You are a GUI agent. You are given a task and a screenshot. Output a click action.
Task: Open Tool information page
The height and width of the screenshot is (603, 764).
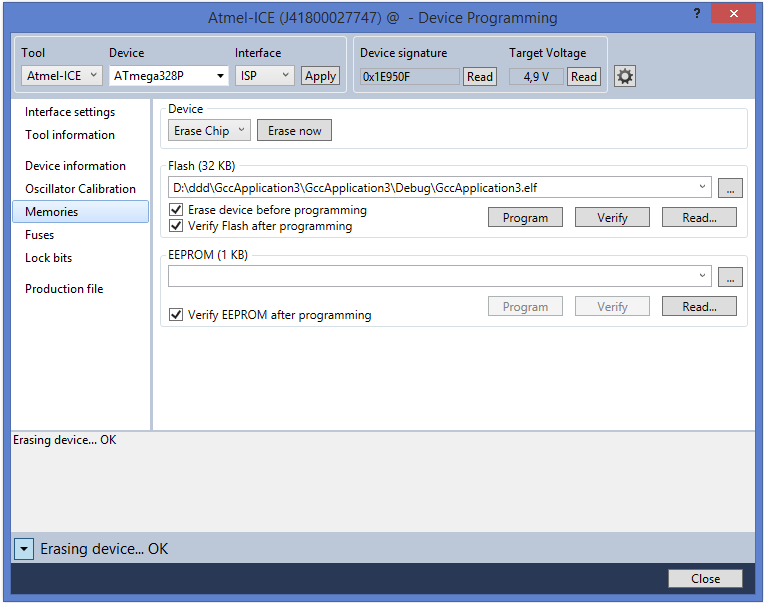point(70,135)
